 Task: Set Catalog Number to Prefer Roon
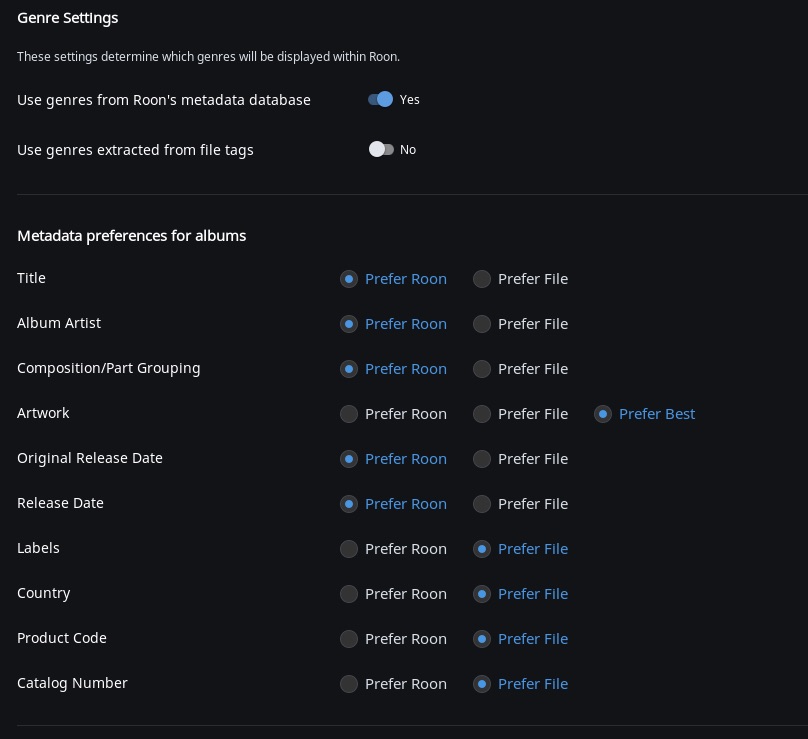(349, 684)
